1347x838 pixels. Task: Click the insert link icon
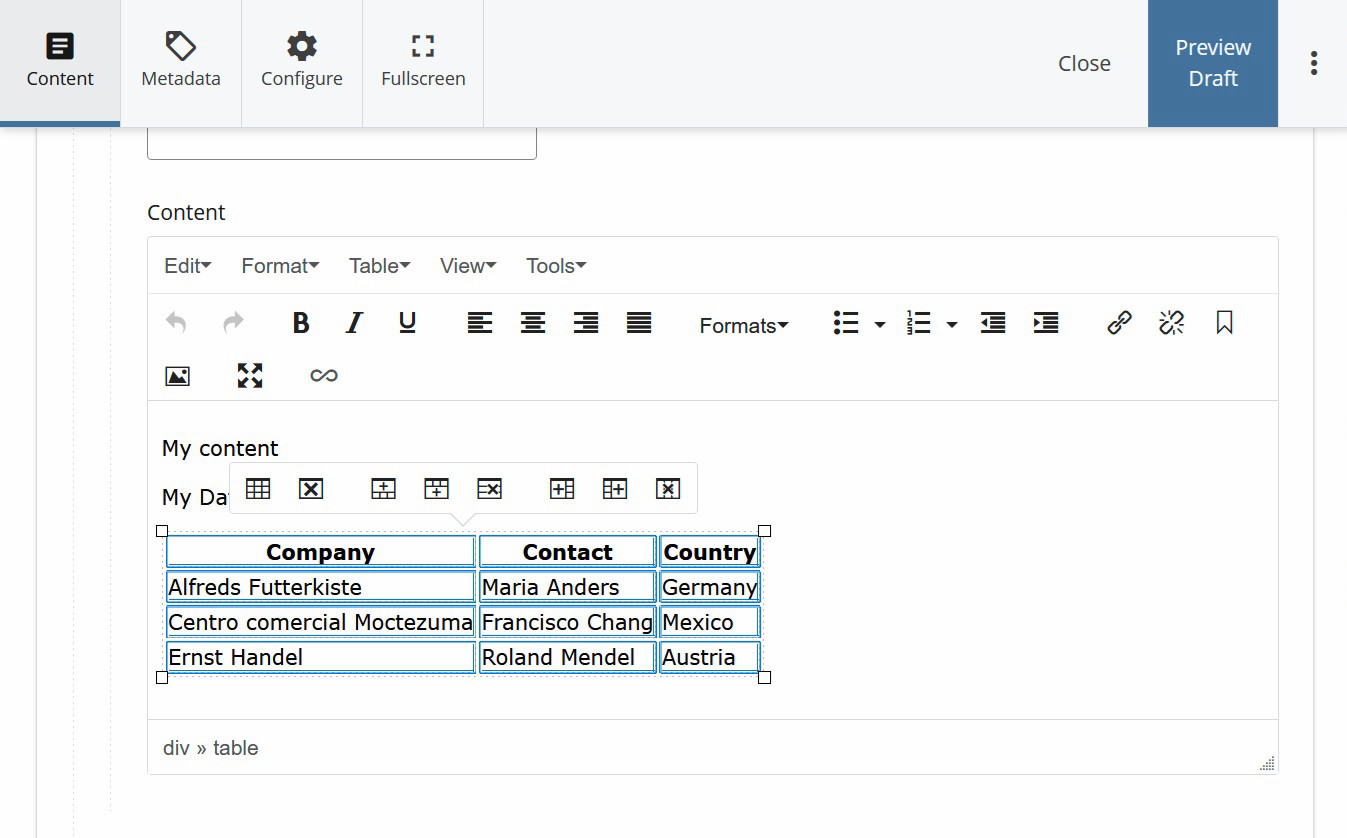[x=1119, y=323]
